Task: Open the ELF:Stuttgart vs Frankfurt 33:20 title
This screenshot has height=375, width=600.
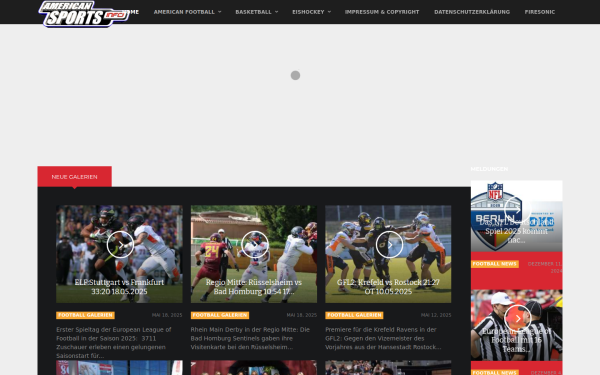Action: point(119,287)
